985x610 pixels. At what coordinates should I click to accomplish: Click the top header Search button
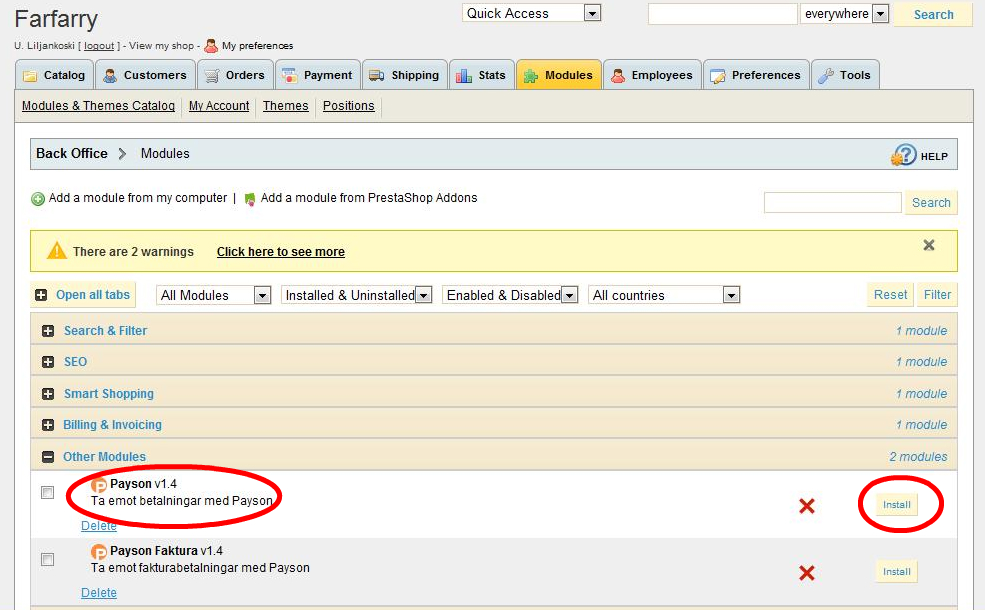tap(933, 14)
